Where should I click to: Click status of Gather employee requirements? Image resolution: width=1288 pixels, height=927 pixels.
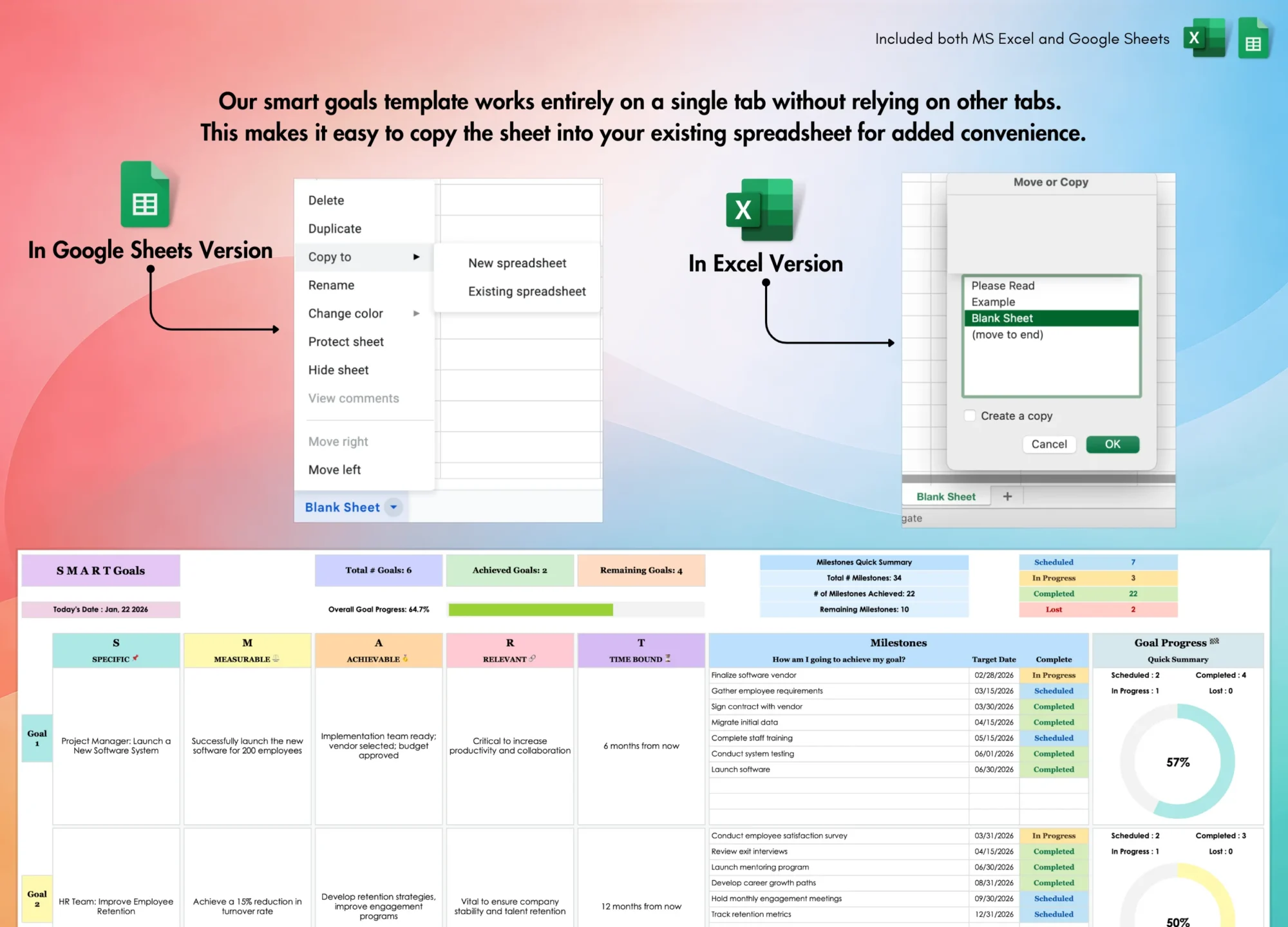click(x=1054, y=691)
